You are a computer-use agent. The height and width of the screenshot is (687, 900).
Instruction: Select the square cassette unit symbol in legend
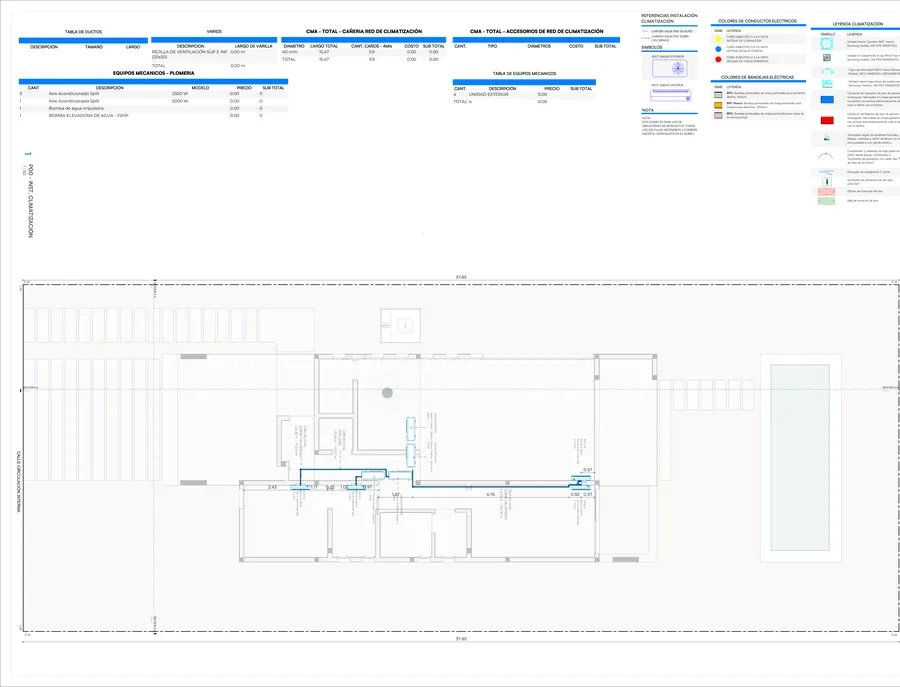827,58
